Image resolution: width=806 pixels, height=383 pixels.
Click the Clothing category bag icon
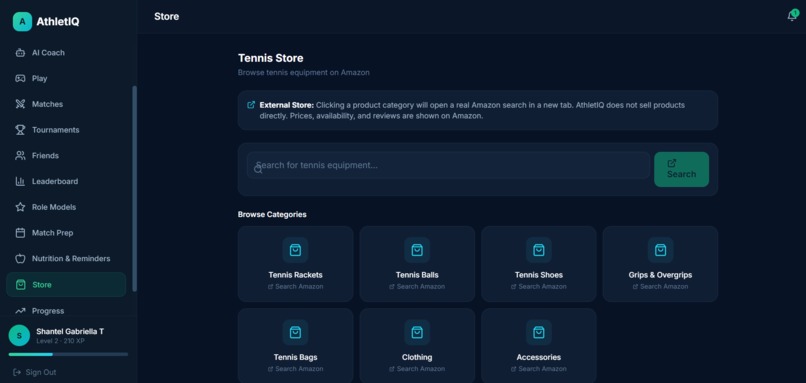click(417, 332)
